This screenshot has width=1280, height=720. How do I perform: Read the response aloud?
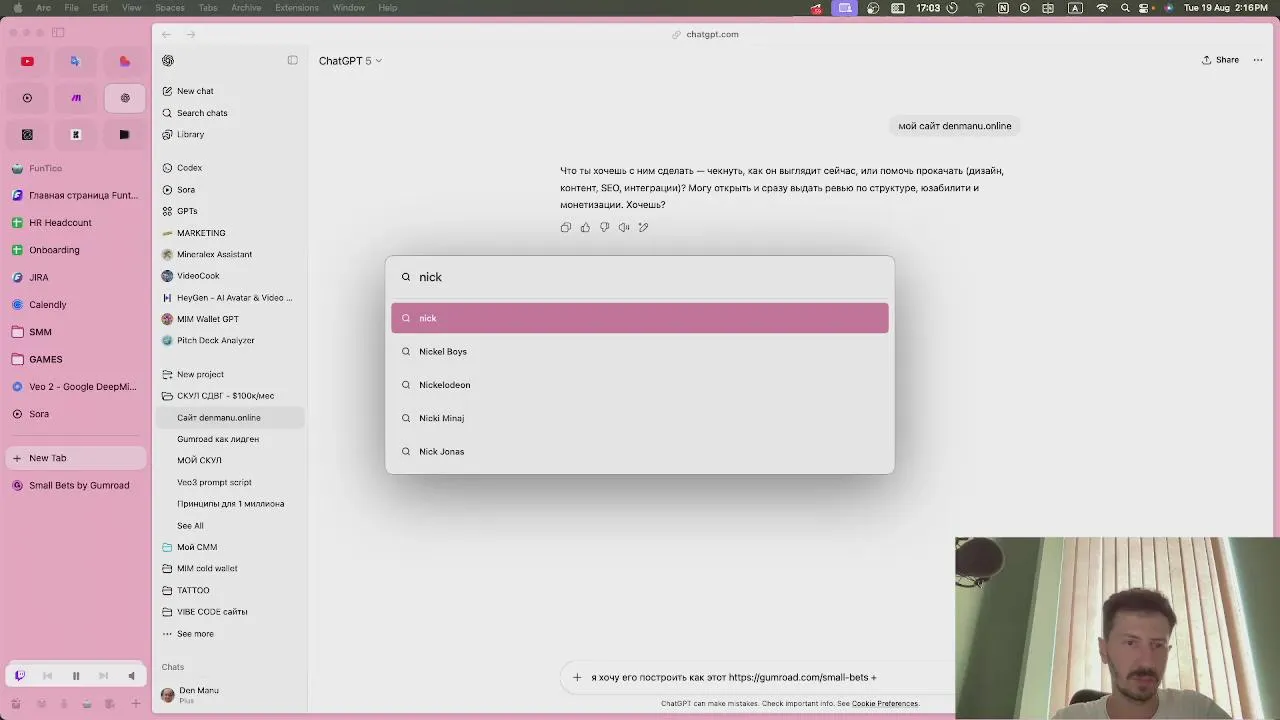[624, 227]
